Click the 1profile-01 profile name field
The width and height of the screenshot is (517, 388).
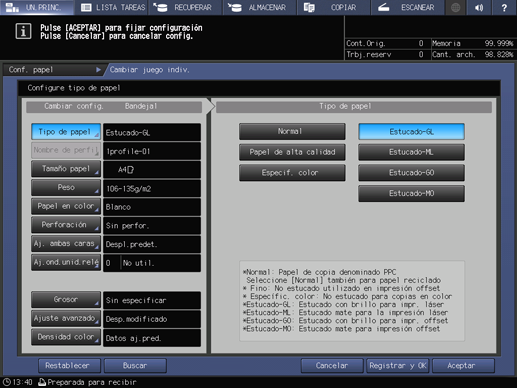click(152, 151)
